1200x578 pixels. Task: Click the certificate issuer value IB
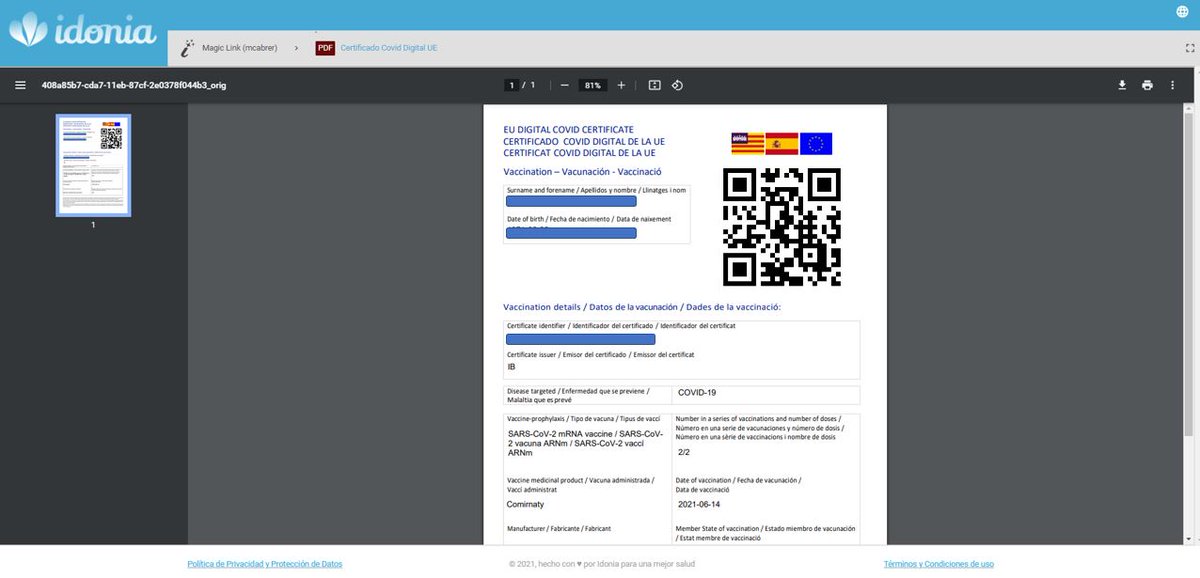[512, 367]
